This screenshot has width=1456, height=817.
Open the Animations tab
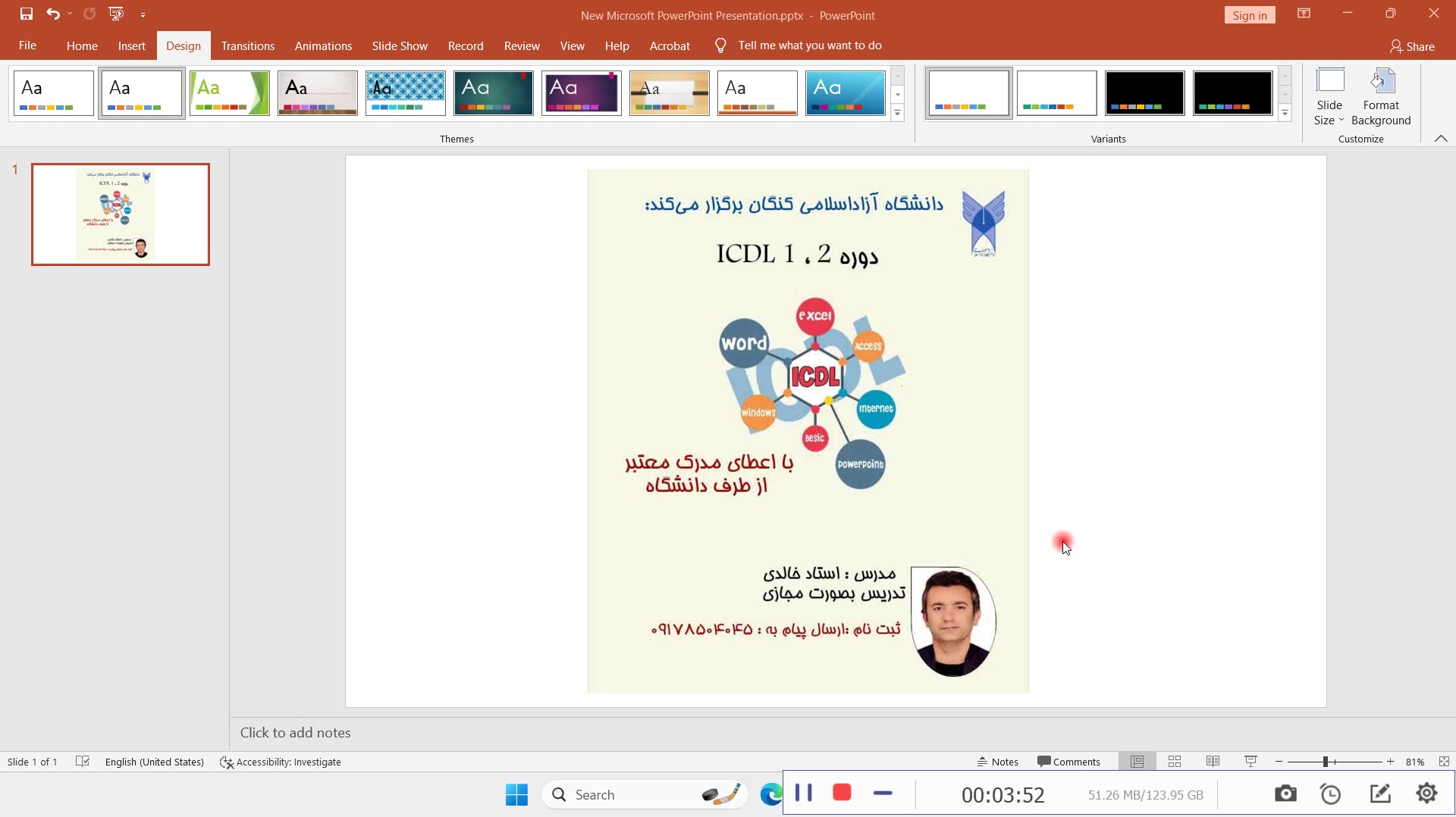[323, 45]
